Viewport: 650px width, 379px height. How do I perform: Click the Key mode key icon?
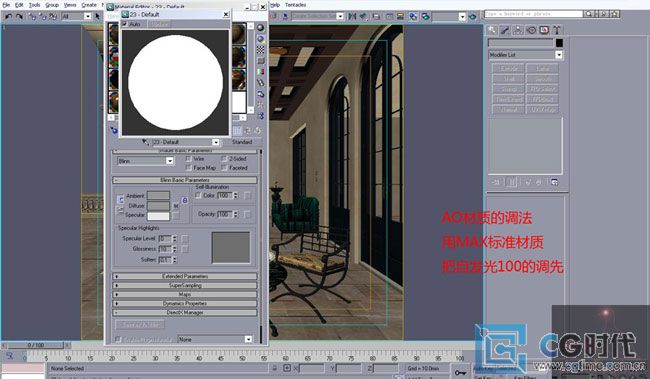click(x=460, y=372)
